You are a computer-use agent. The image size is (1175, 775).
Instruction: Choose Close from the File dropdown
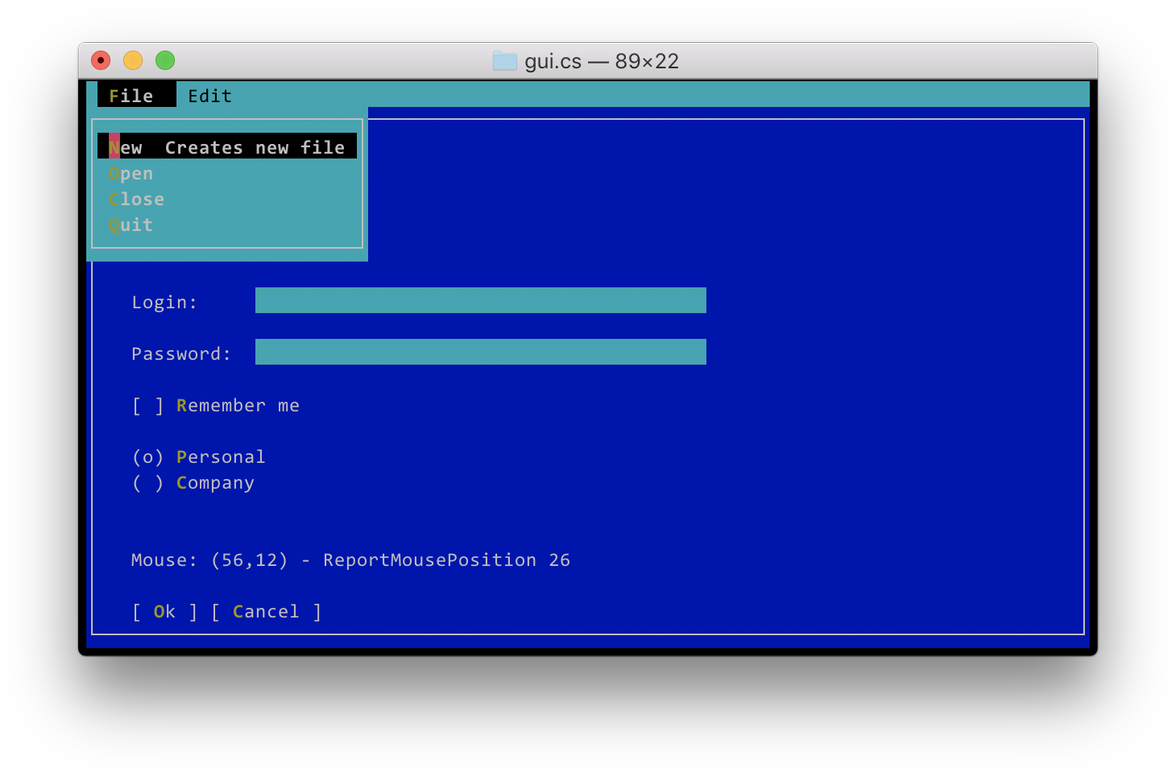pos(137,199)
